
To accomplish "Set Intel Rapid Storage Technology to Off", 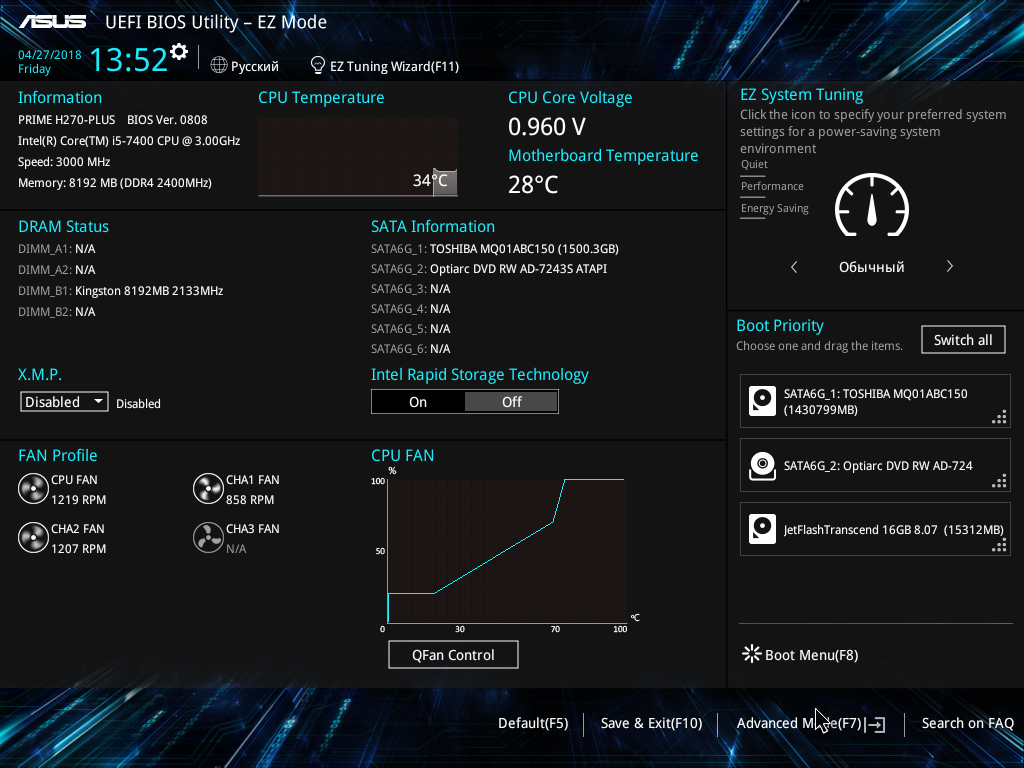I will click(511, 402).
